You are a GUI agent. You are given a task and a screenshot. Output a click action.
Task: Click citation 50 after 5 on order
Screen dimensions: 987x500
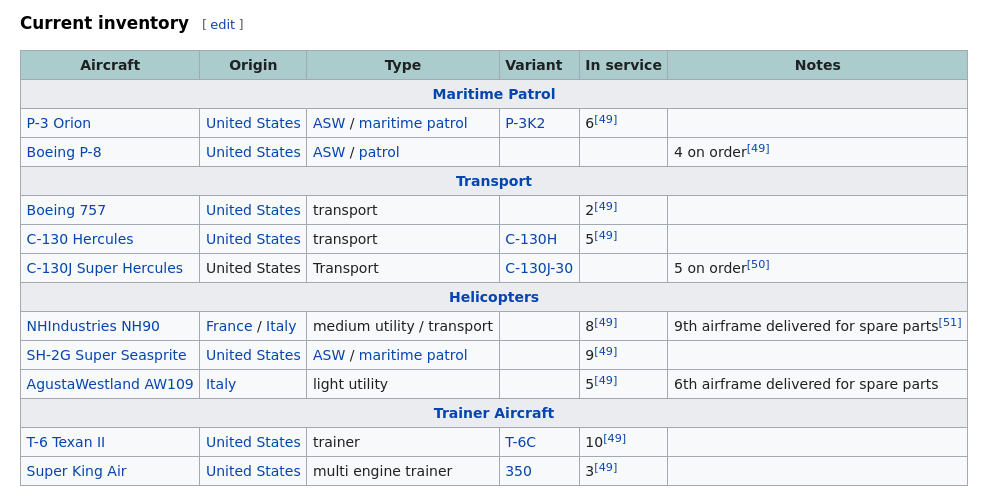click(758, 264)
